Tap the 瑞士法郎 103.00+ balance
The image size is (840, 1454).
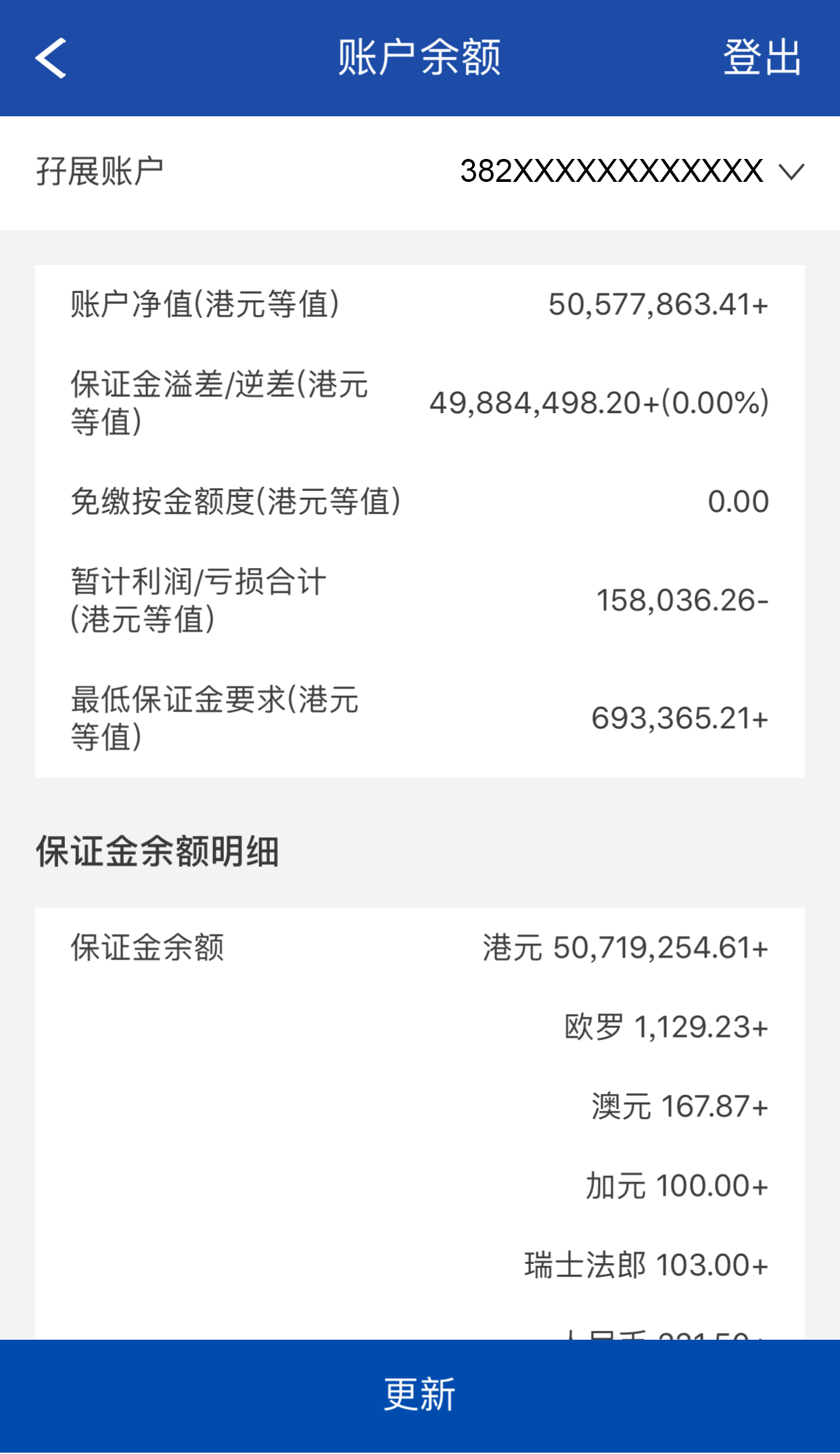[646, 1265]
